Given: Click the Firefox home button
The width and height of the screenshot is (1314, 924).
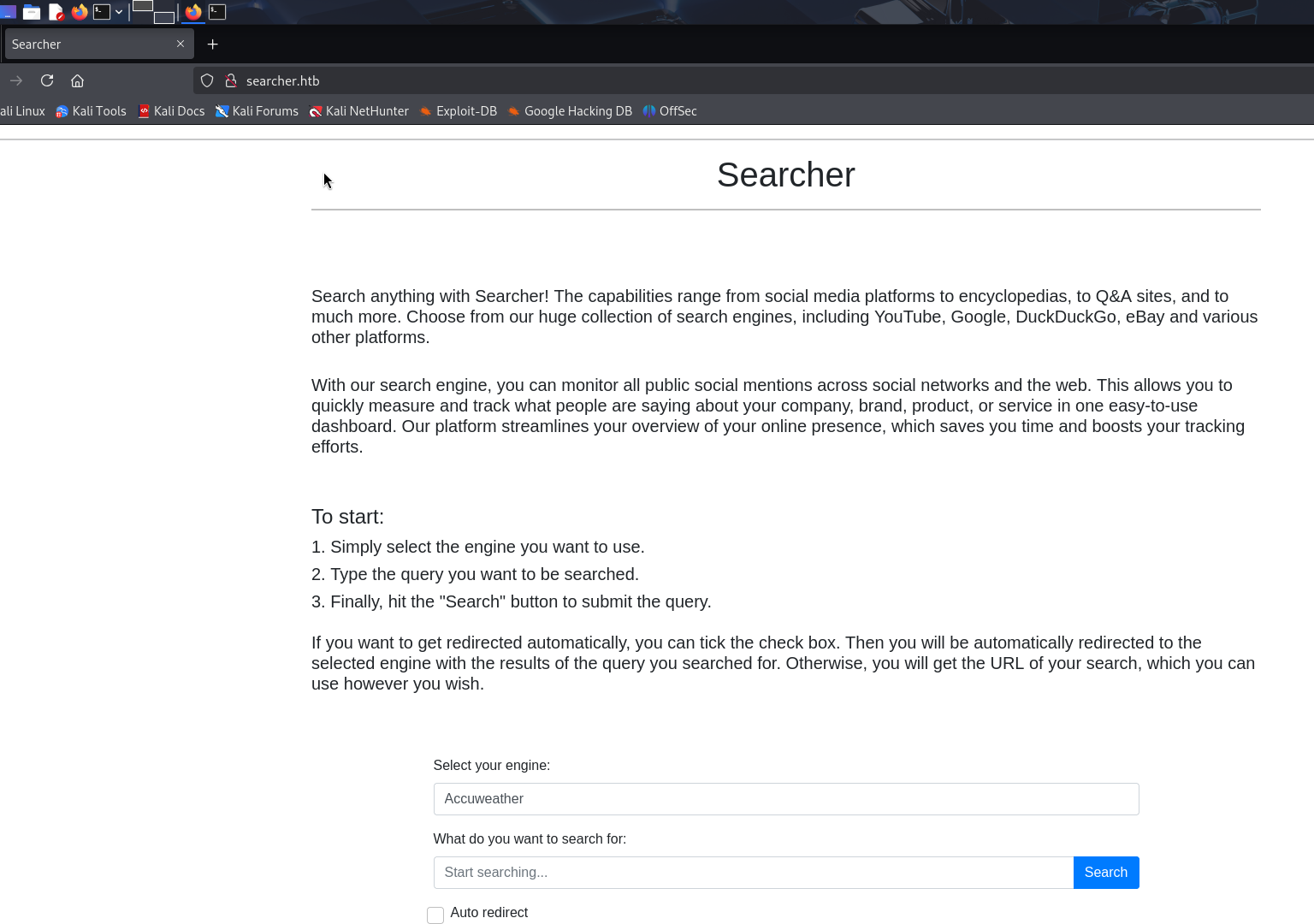Looking at the screenshot, I should (x=77, y=80).
